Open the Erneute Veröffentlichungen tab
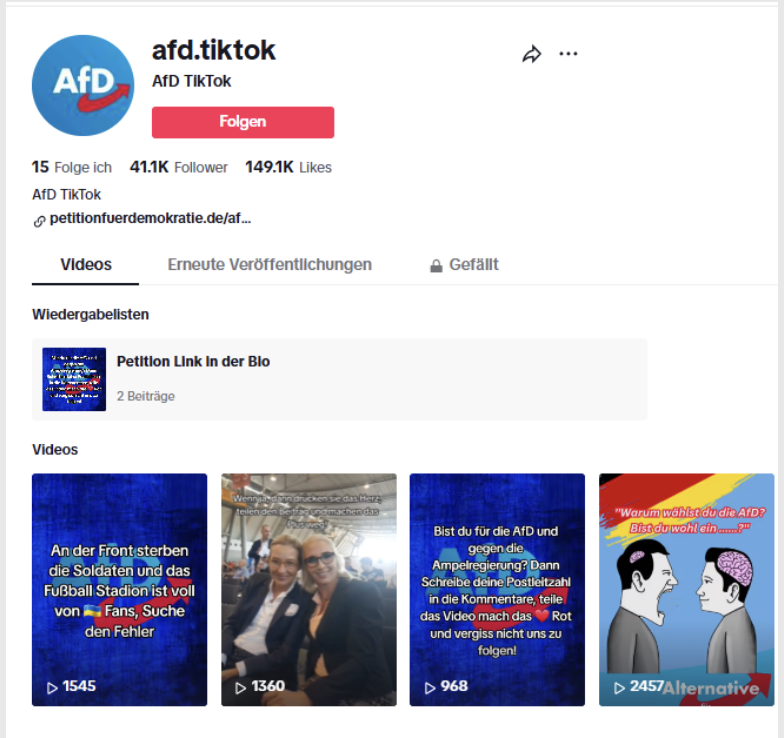784x738 pixels. (270, 264)
